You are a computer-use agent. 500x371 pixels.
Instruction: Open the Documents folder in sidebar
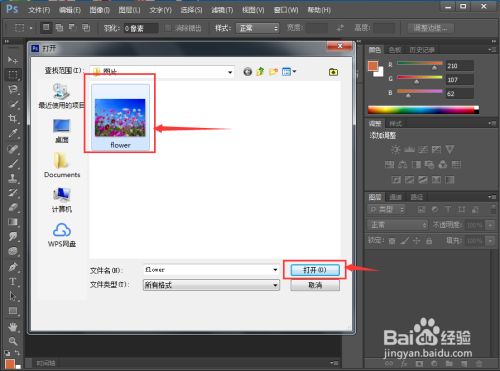(x=62, y=165)
